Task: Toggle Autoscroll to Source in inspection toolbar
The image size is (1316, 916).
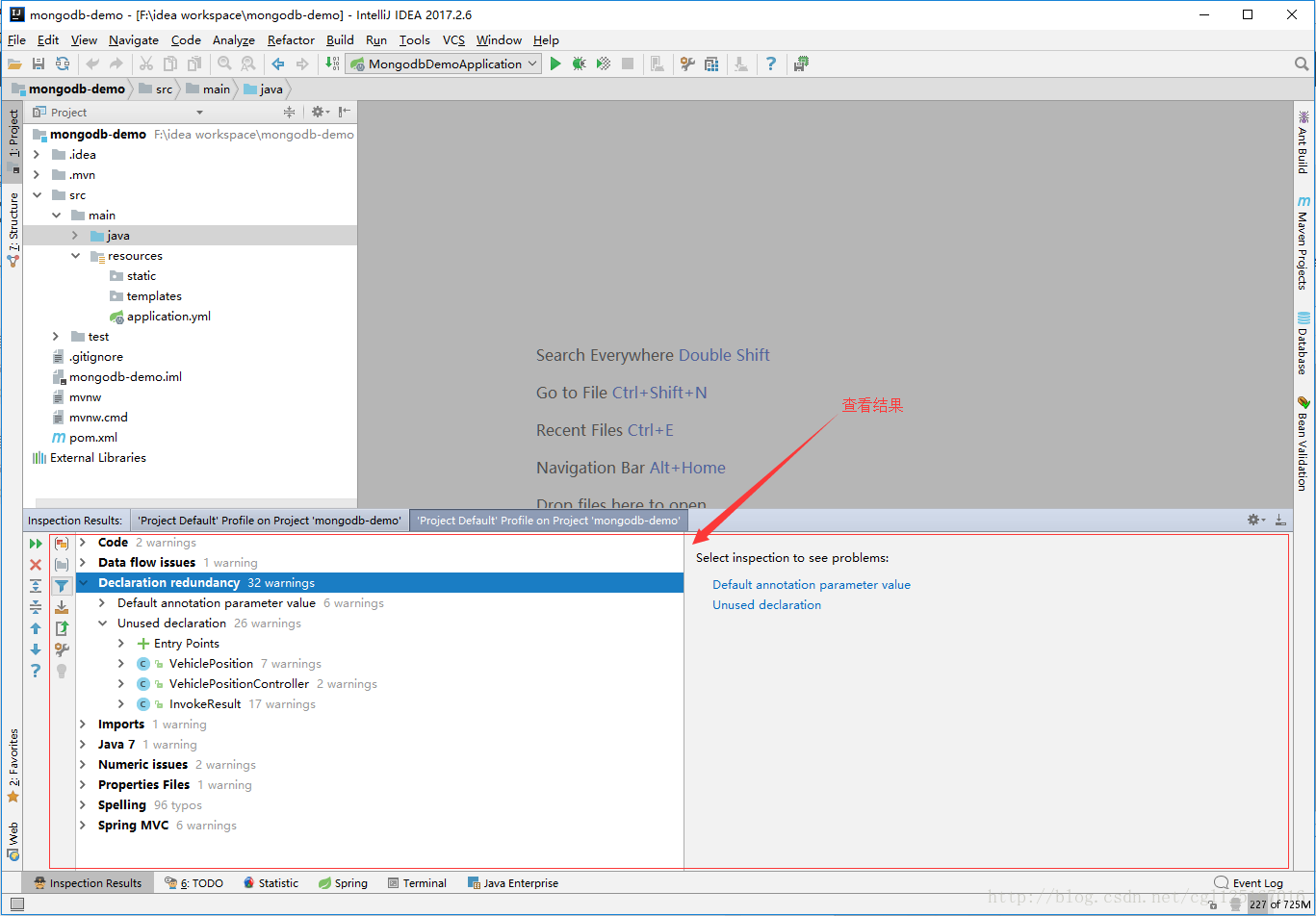Action: (62, 607)
